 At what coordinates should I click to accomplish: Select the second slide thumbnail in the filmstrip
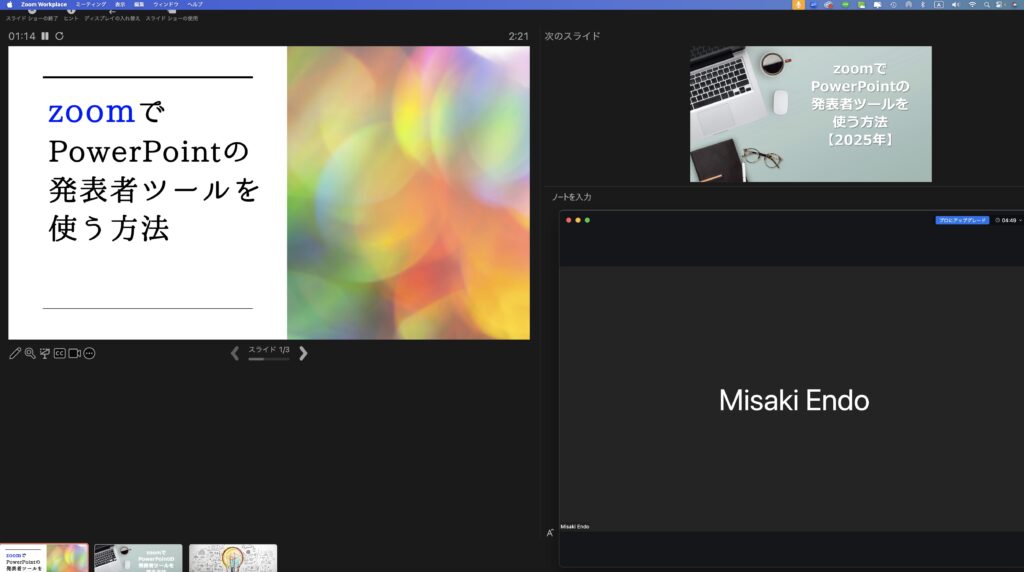click(138, 558)
